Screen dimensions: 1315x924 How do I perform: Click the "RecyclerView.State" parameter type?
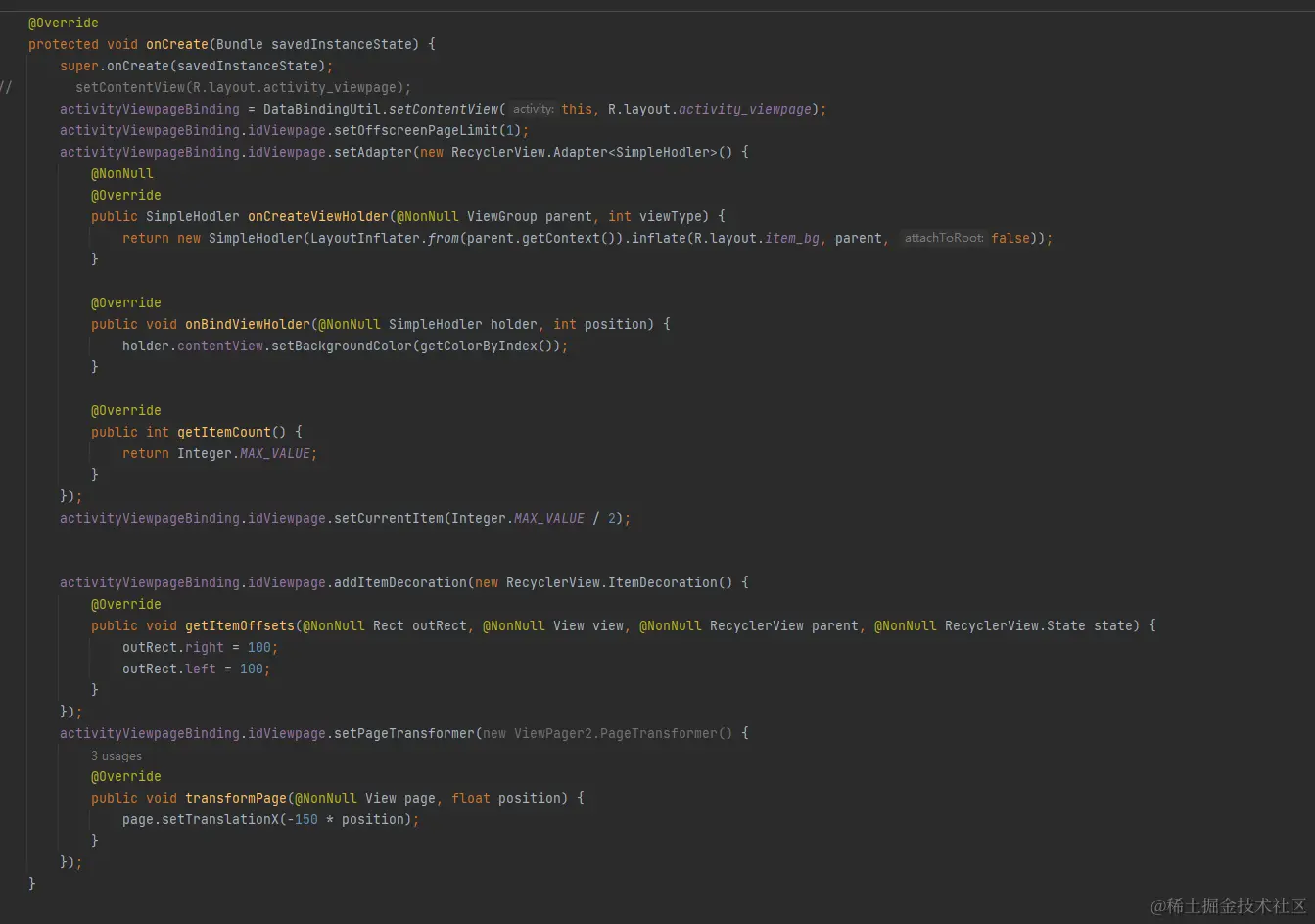(1014, 625)
